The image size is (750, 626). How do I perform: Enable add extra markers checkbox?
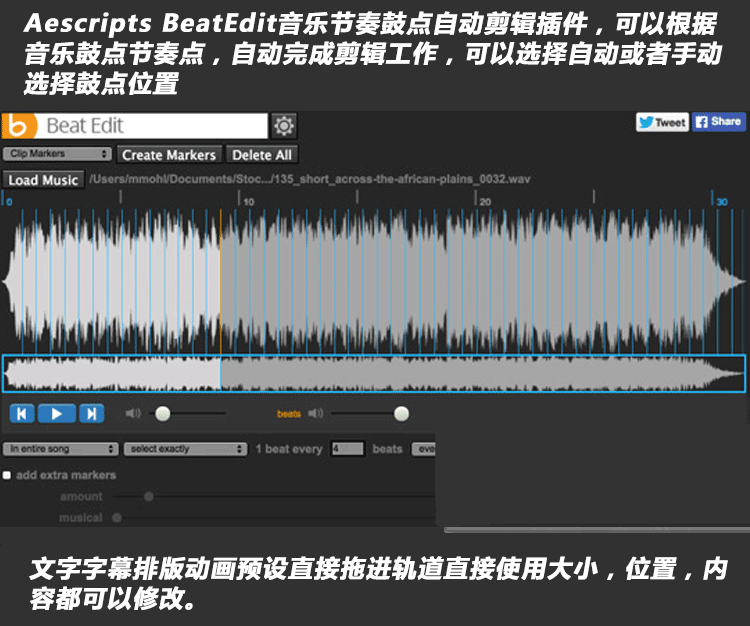7,475
